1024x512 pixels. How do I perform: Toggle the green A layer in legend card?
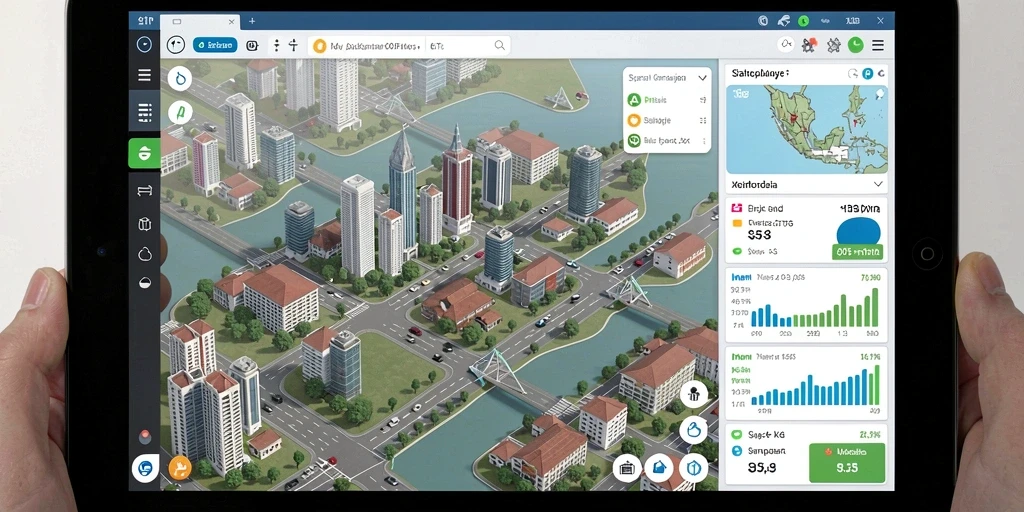(x=633, y=100)
